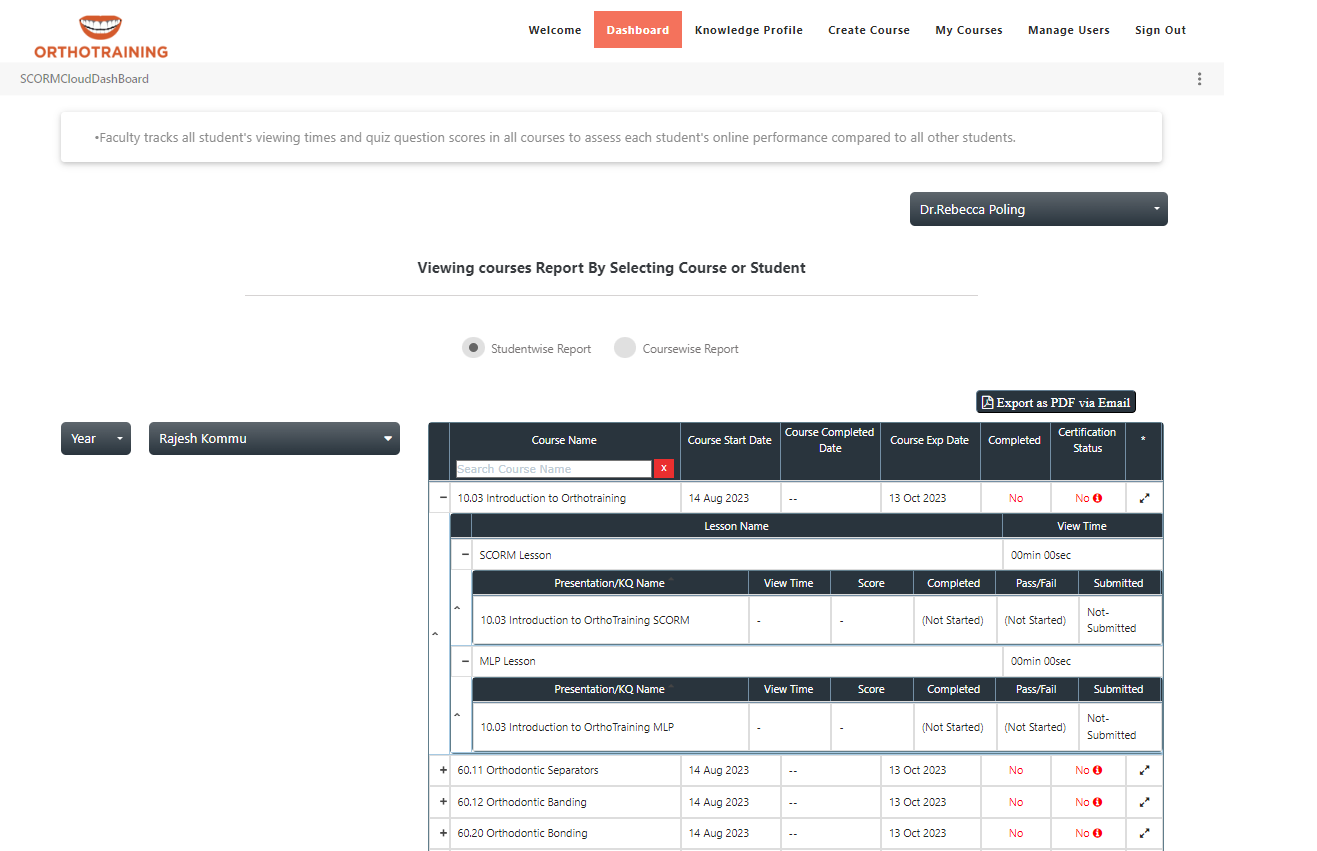Open the three-dot options menu
Screen dimensions: 1317x851
1199,79
